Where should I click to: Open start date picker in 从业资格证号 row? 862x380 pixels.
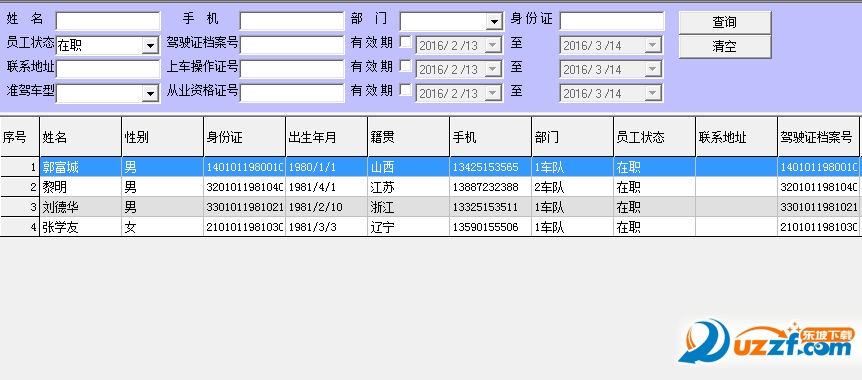pos(493,93)
